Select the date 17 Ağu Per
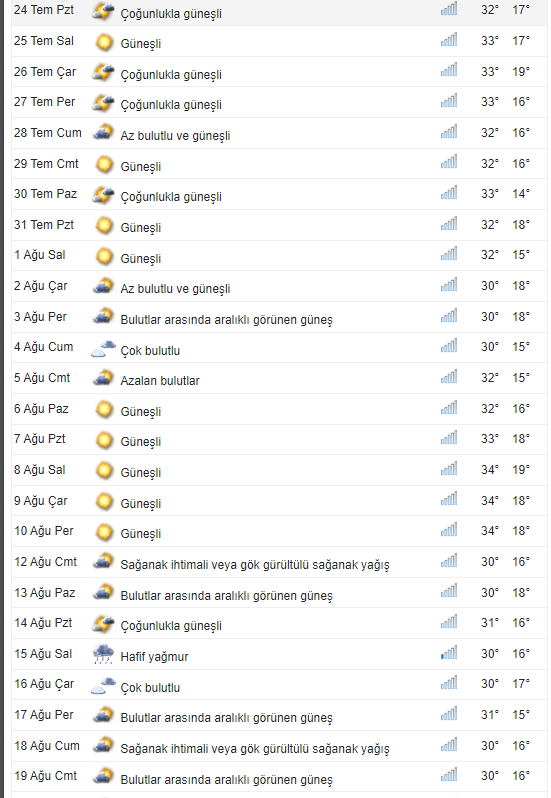The image size is (551, 798). [44, 716]
